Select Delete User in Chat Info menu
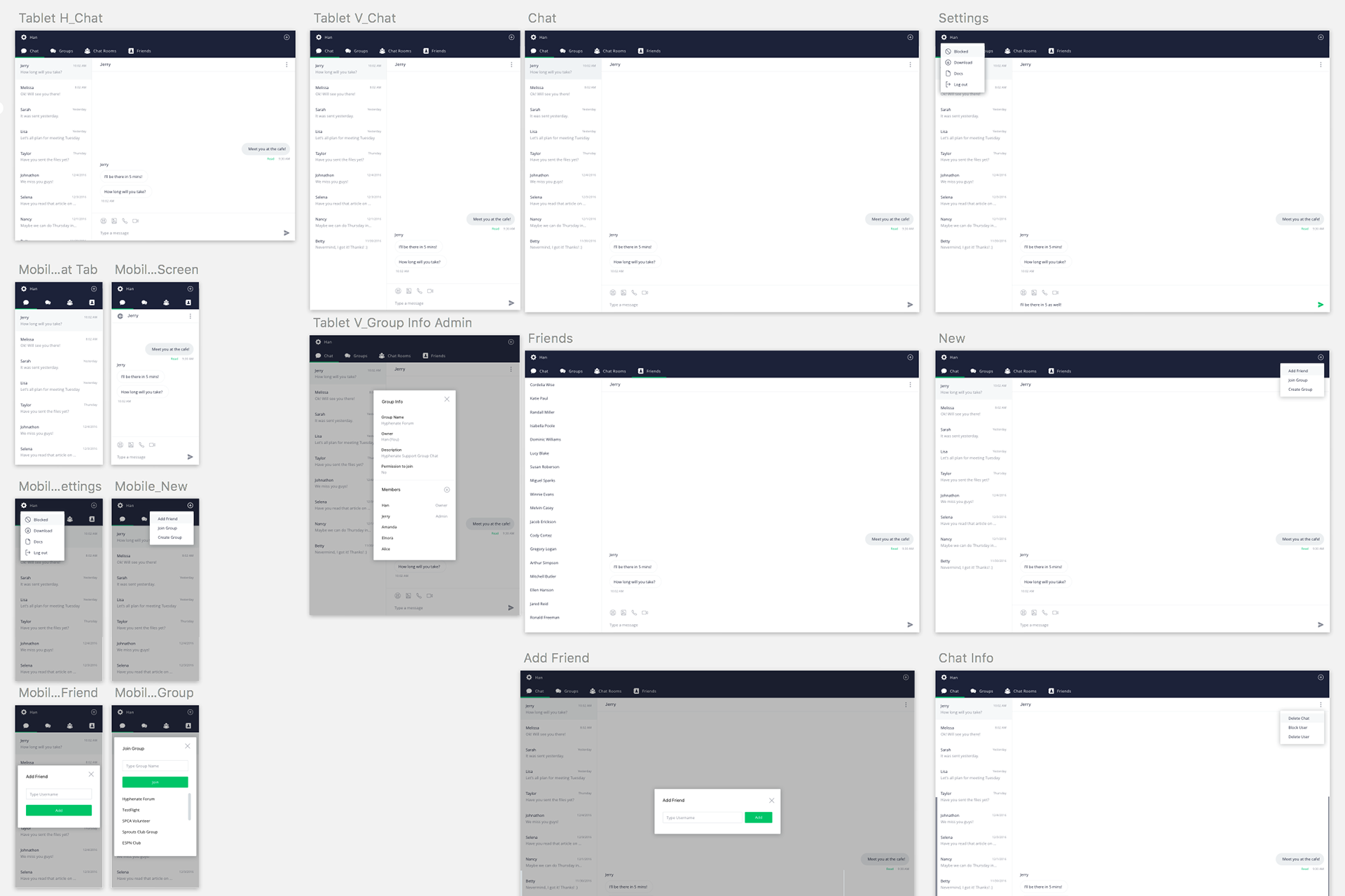 [1302, 737]
